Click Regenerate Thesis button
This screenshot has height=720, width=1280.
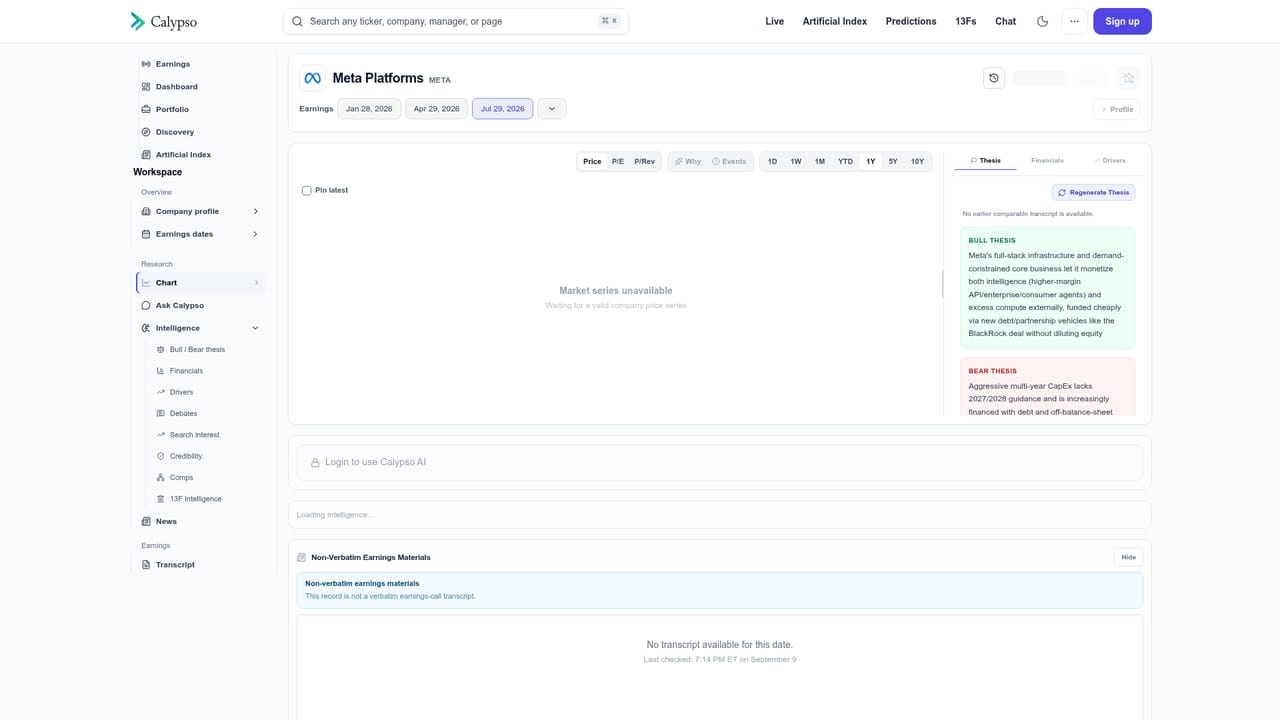(x=1093, y=192)
